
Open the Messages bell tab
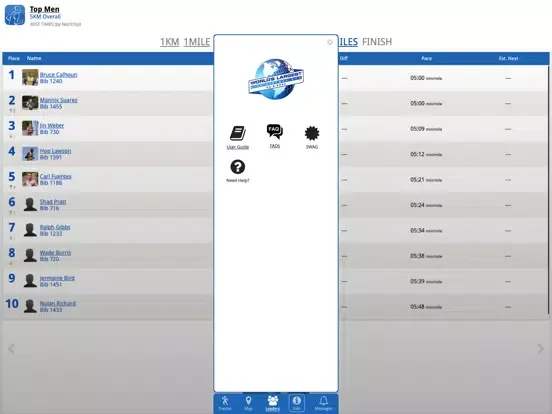323,403
